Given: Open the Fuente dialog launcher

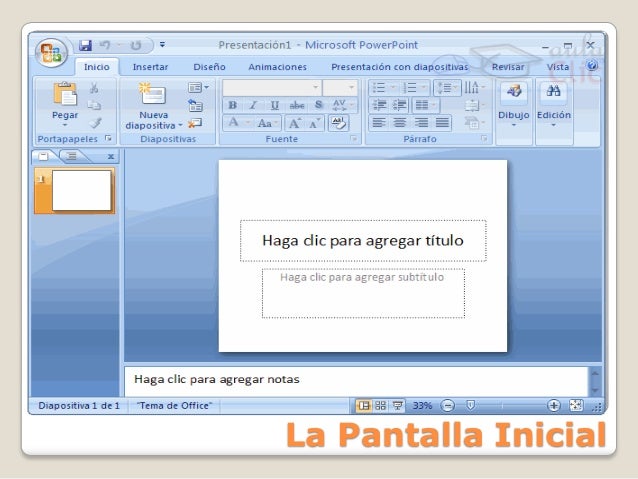Looking at the screenshot, I should [354, 139].
